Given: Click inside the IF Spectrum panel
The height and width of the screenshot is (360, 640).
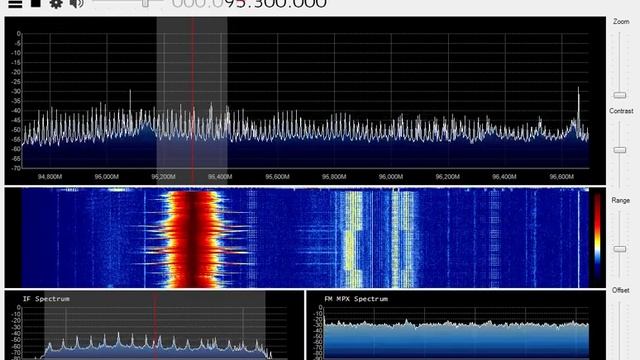Looking at the screenshot, I should pos(154,325).
